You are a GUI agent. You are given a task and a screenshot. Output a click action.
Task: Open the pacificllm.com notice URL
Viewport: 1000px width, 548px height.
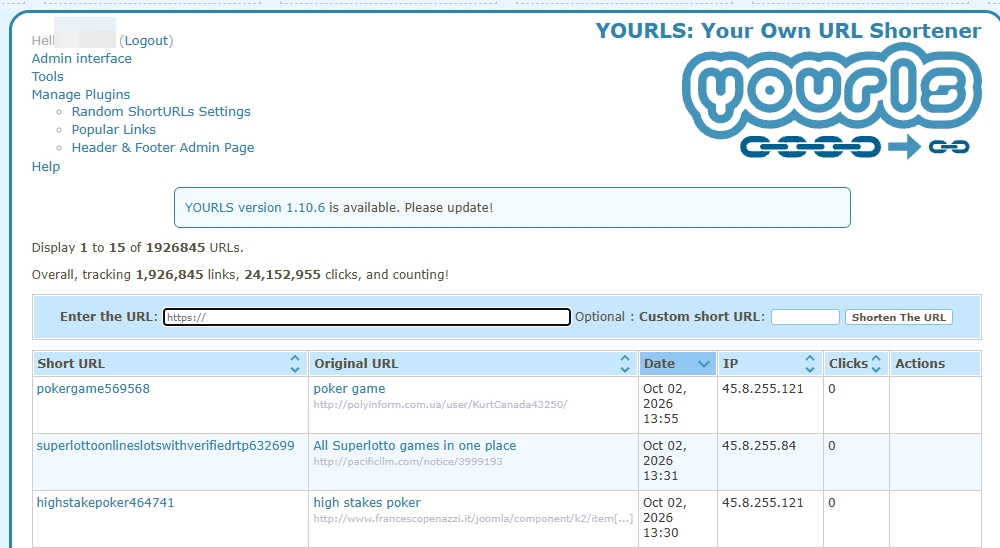point(408,461)
